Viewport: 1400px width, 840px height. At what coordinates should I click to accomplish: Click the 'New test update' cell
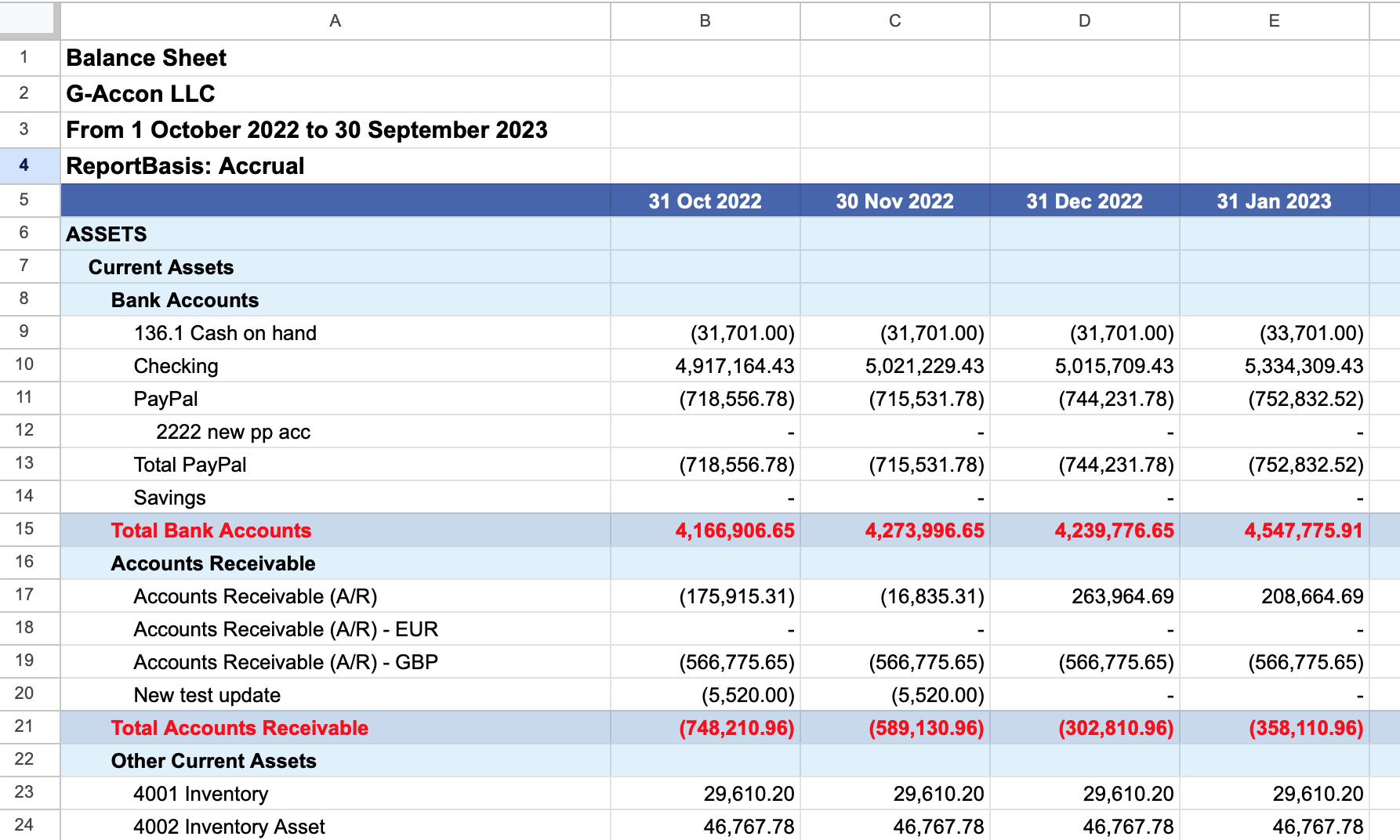[x=335, y=695]
